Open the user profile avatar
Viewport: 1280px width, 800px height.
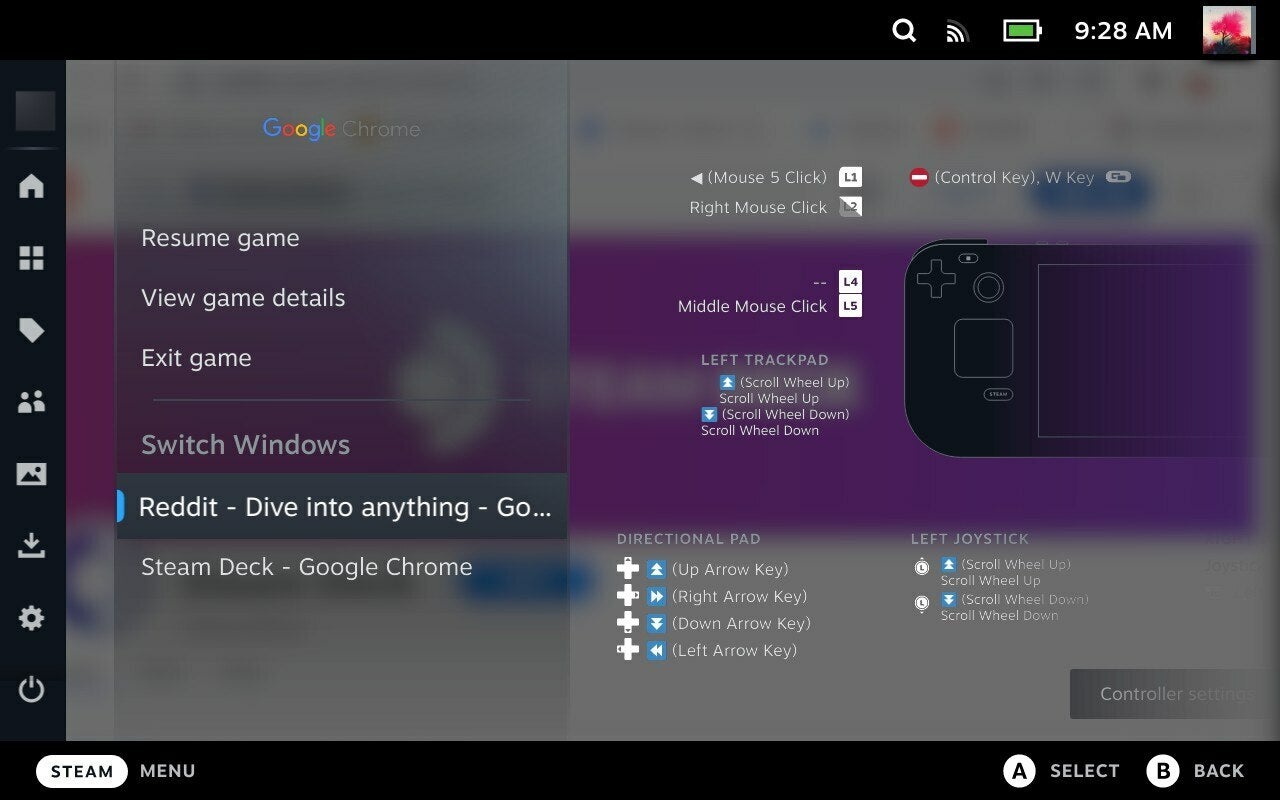point(1228,30)
